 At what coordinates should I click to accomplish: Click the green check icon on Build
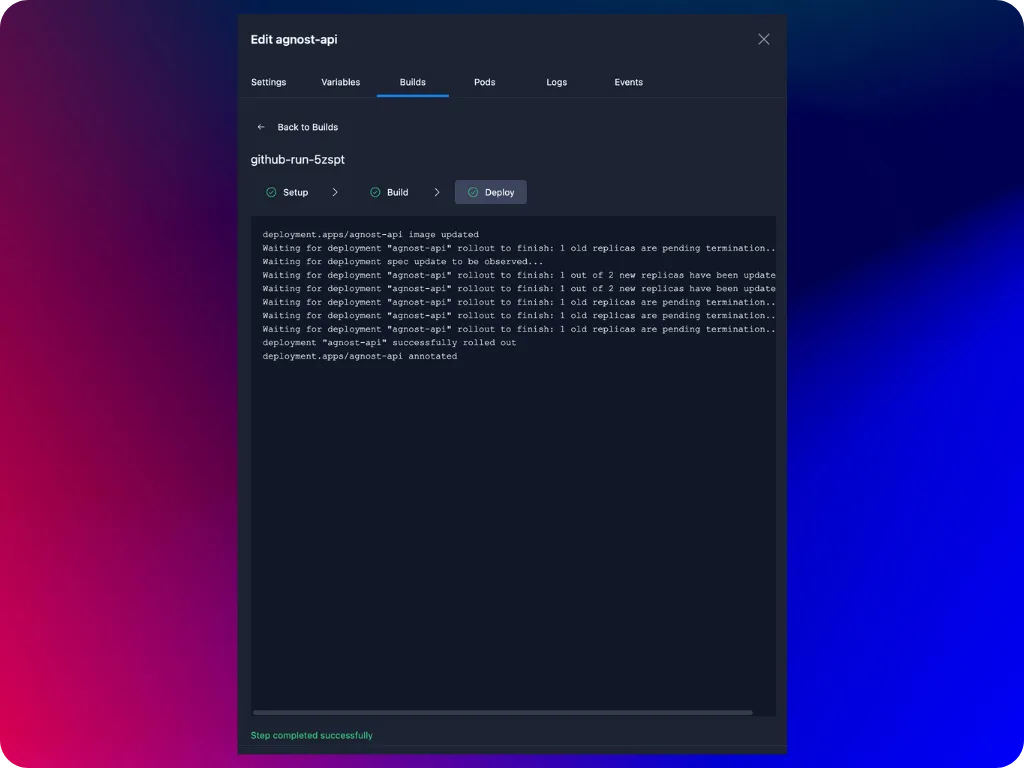pos(376,192)
